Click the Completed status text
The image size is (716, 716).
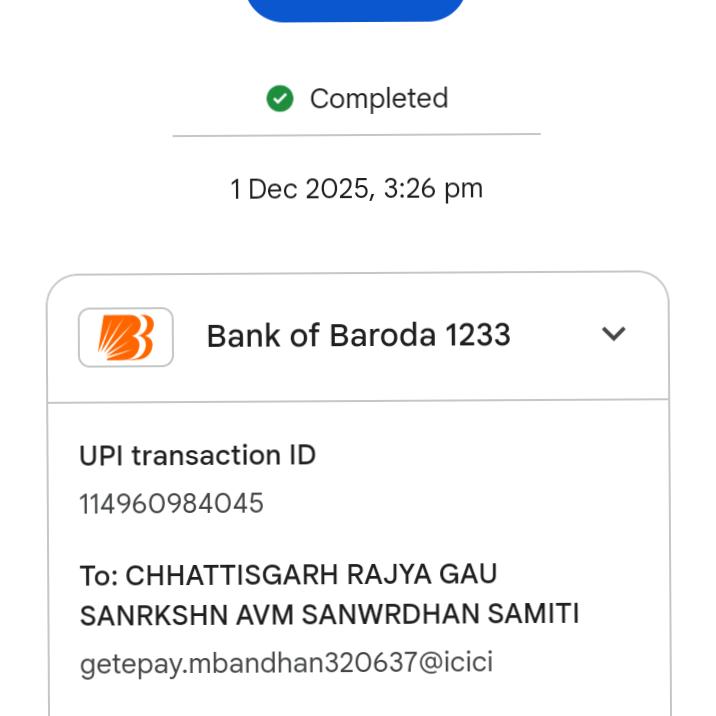[x=378, y=99]
